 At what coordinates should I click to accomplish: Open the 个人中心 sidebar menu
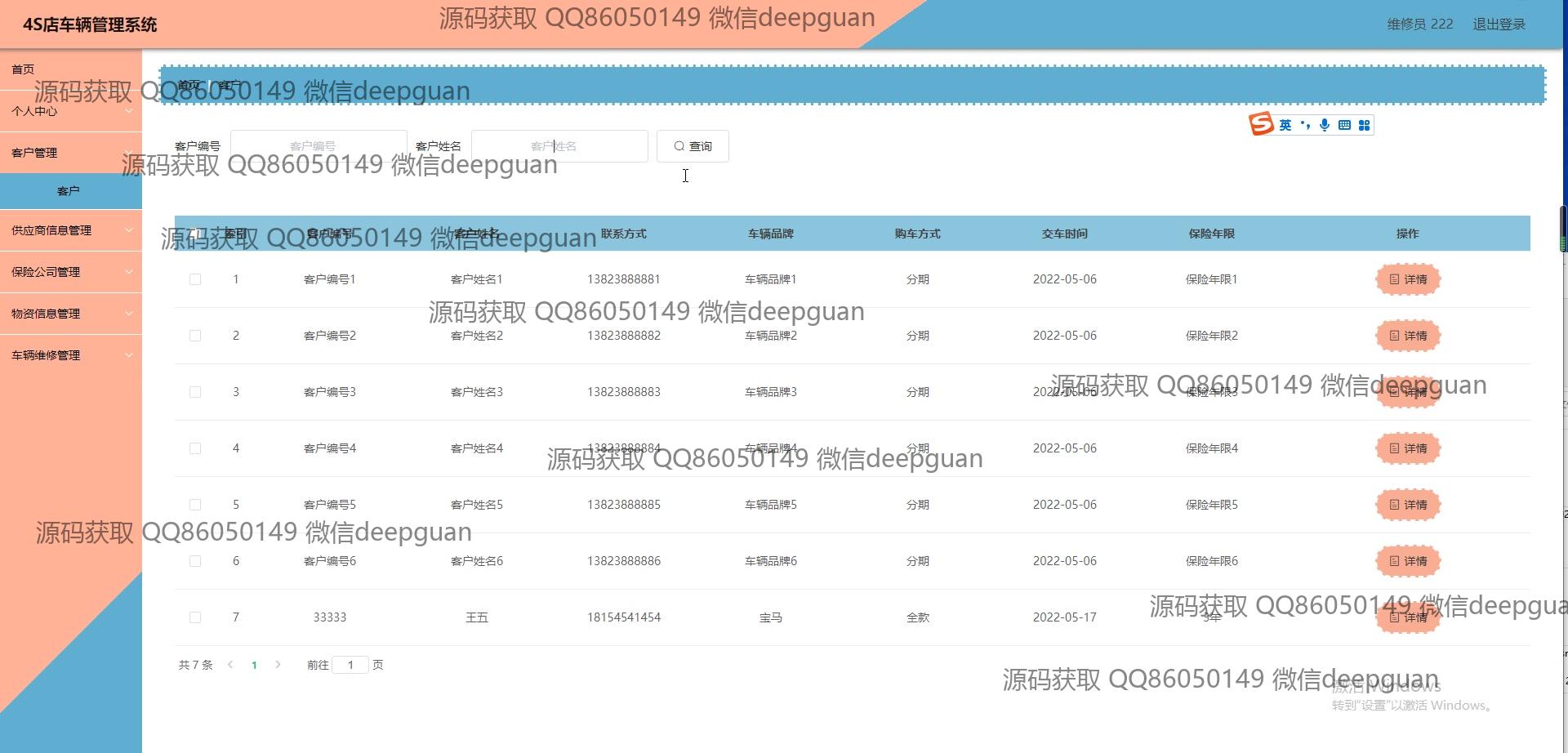pyautogui.click(x=71, y=111)
